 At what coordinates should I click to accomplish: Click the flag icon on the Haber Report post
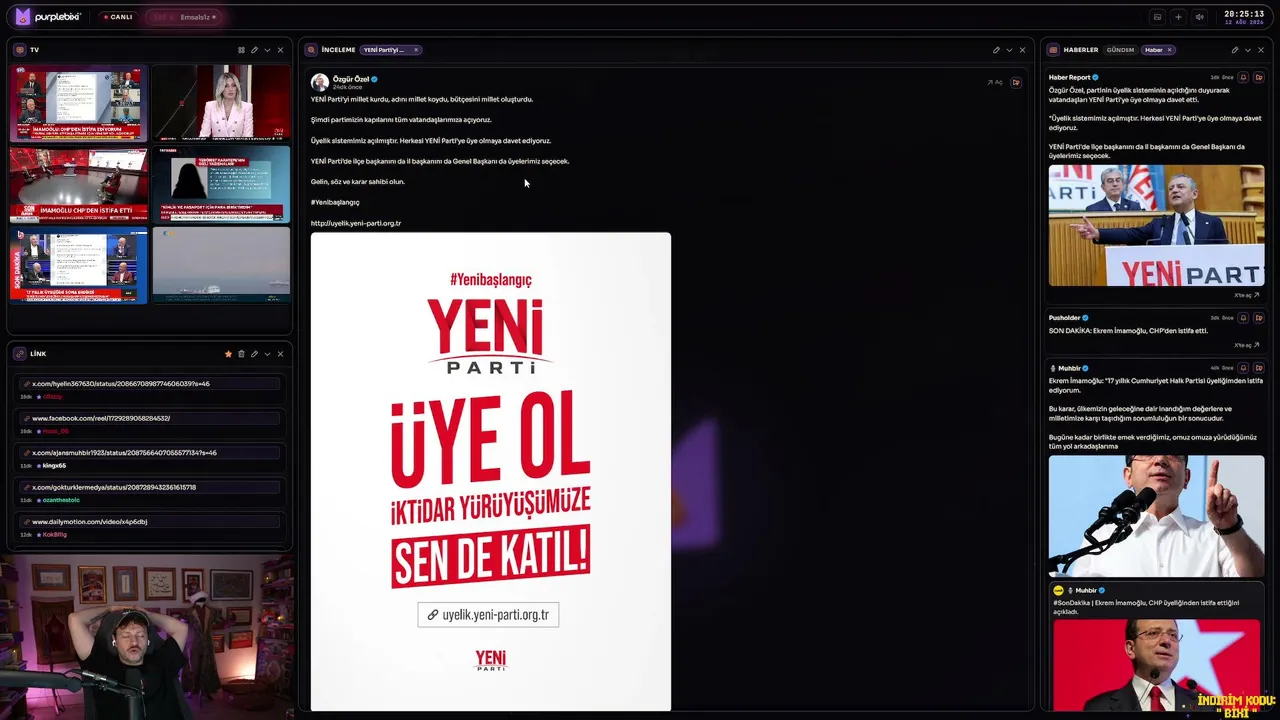[1259, 77]
